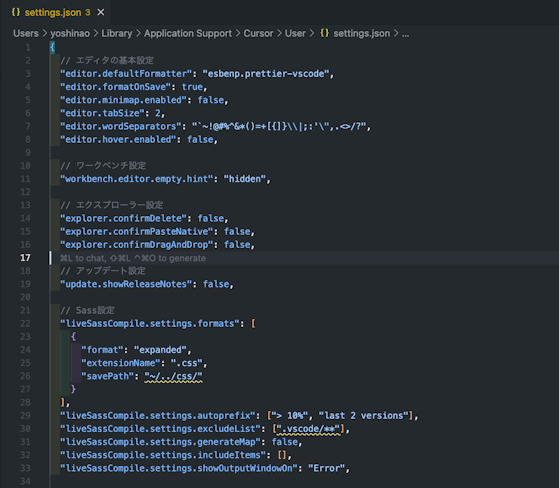Viewport: 559px width, 488px height.
Task: Click settings.json file name in breadcrumb
Action: point(361,34)
